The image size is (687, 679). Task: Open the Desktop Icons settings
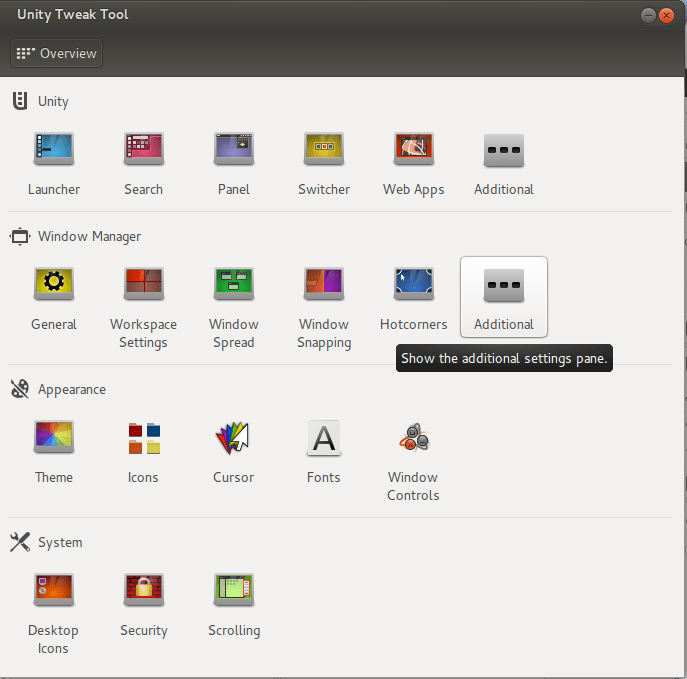coord(54,590)
